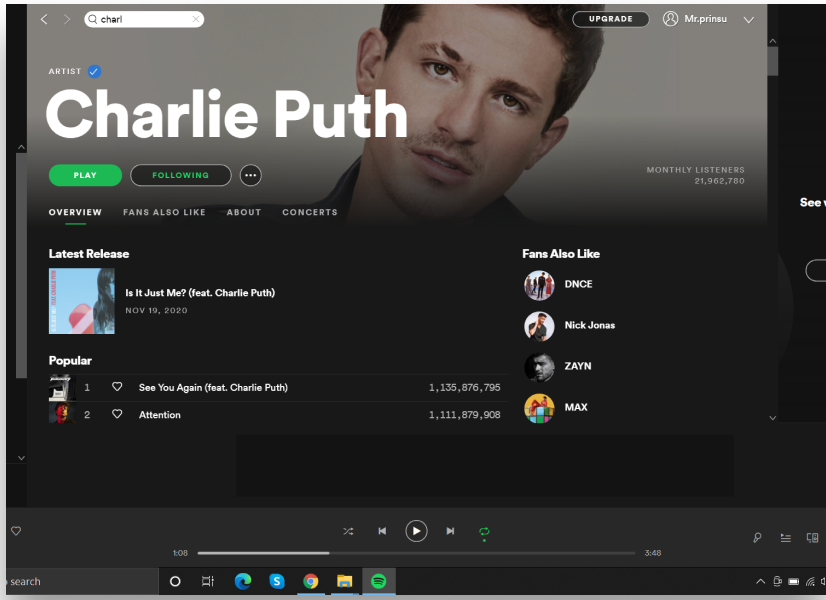The width and height of the screenshot is (826, 600).
Task: Click the Upgrade button
Action: coord(611,19)
